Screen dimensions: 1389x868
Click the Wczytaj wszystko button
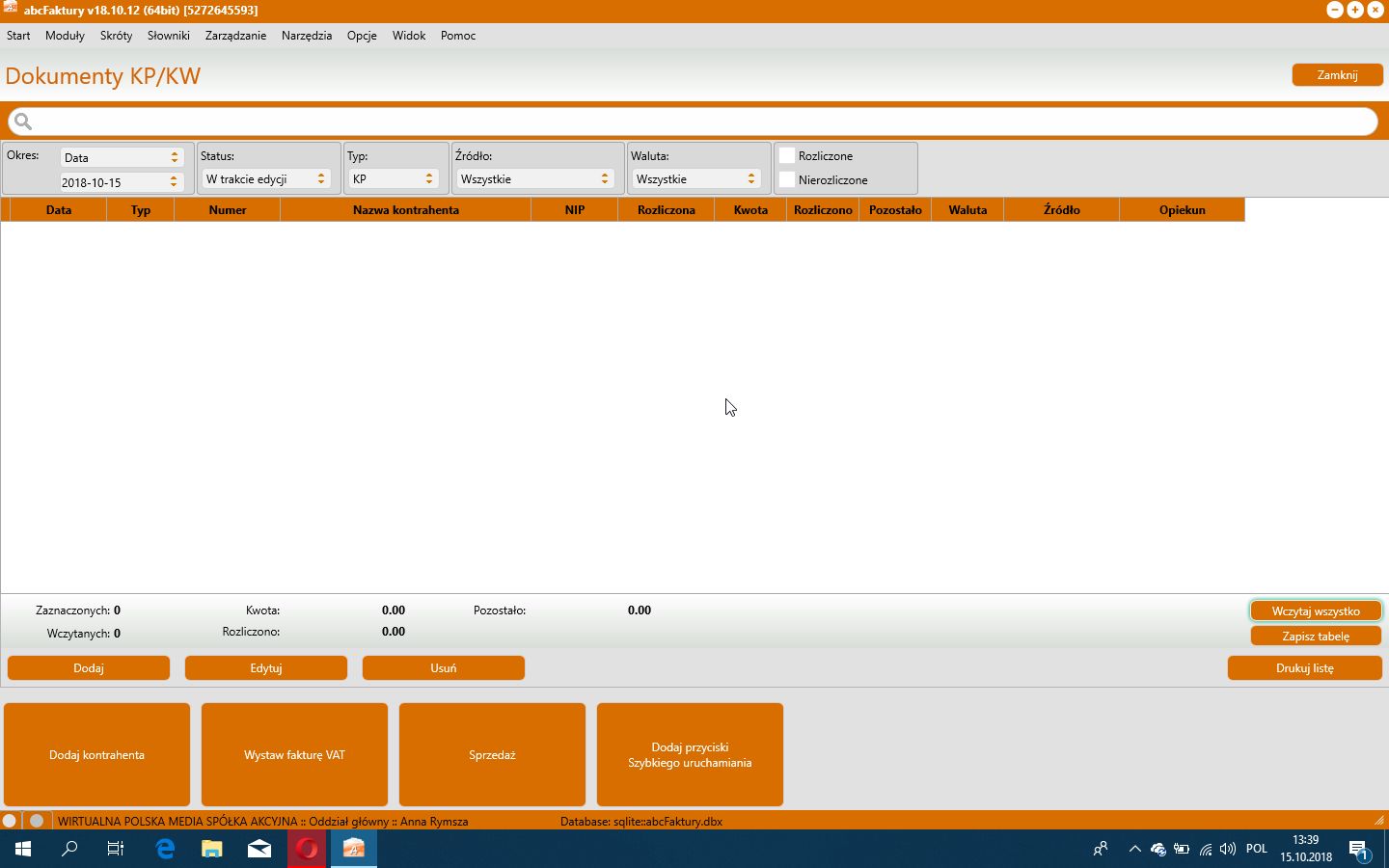[1316, 611]
